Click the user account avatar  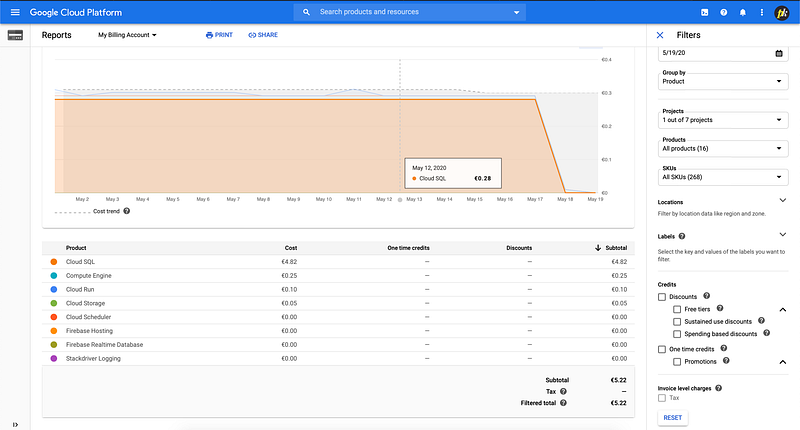pyautogui.click(x=782, y=12)
